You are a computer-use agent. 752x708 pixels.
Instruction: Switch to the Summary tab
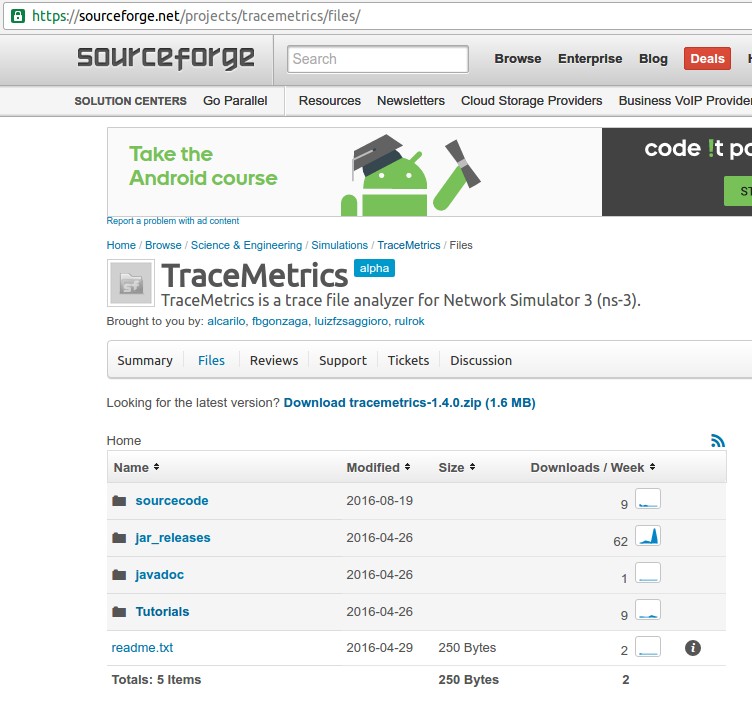(145, 360)
